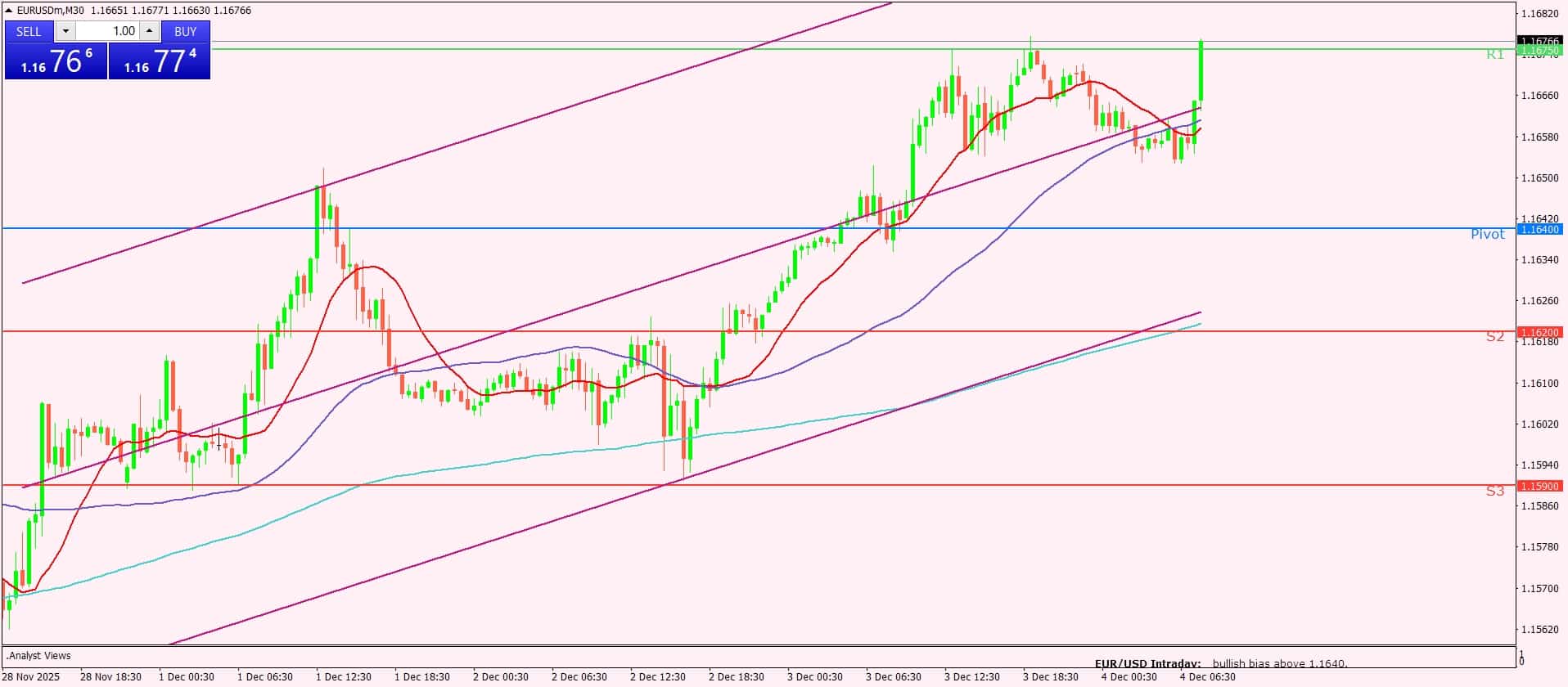The height and width of the screenshot is (687, 1568).
Task: Click the SELL button
Action: click(29, 31)
